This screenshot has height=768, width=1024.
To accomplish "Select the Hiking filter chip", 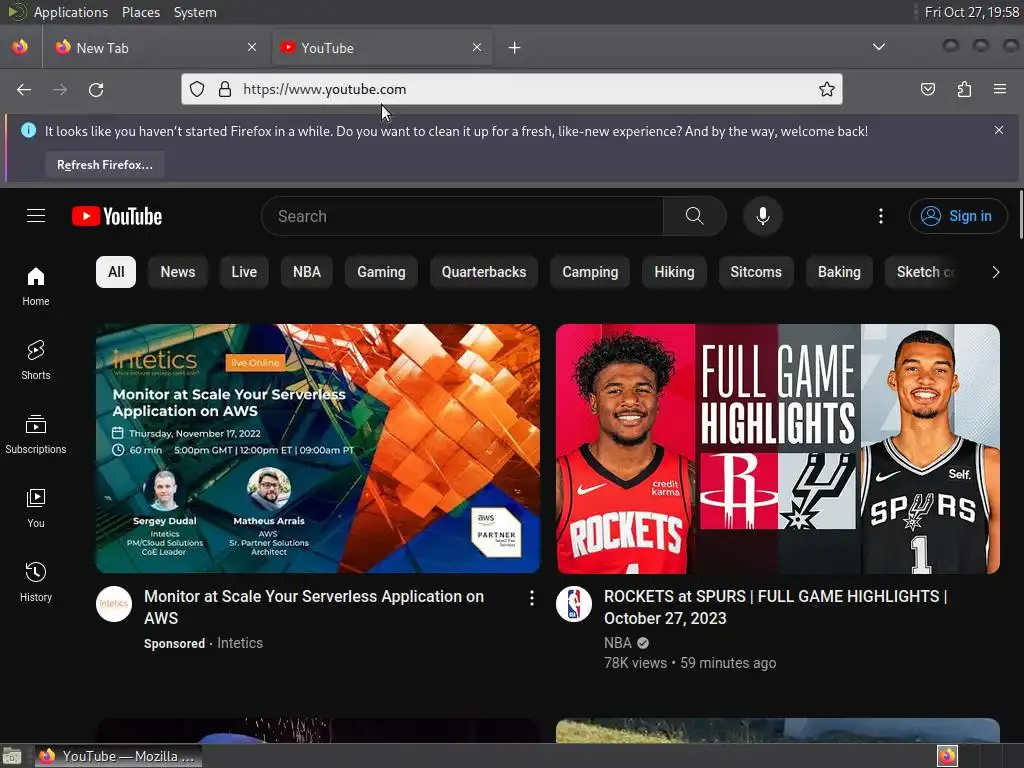I will coord(674,272).
